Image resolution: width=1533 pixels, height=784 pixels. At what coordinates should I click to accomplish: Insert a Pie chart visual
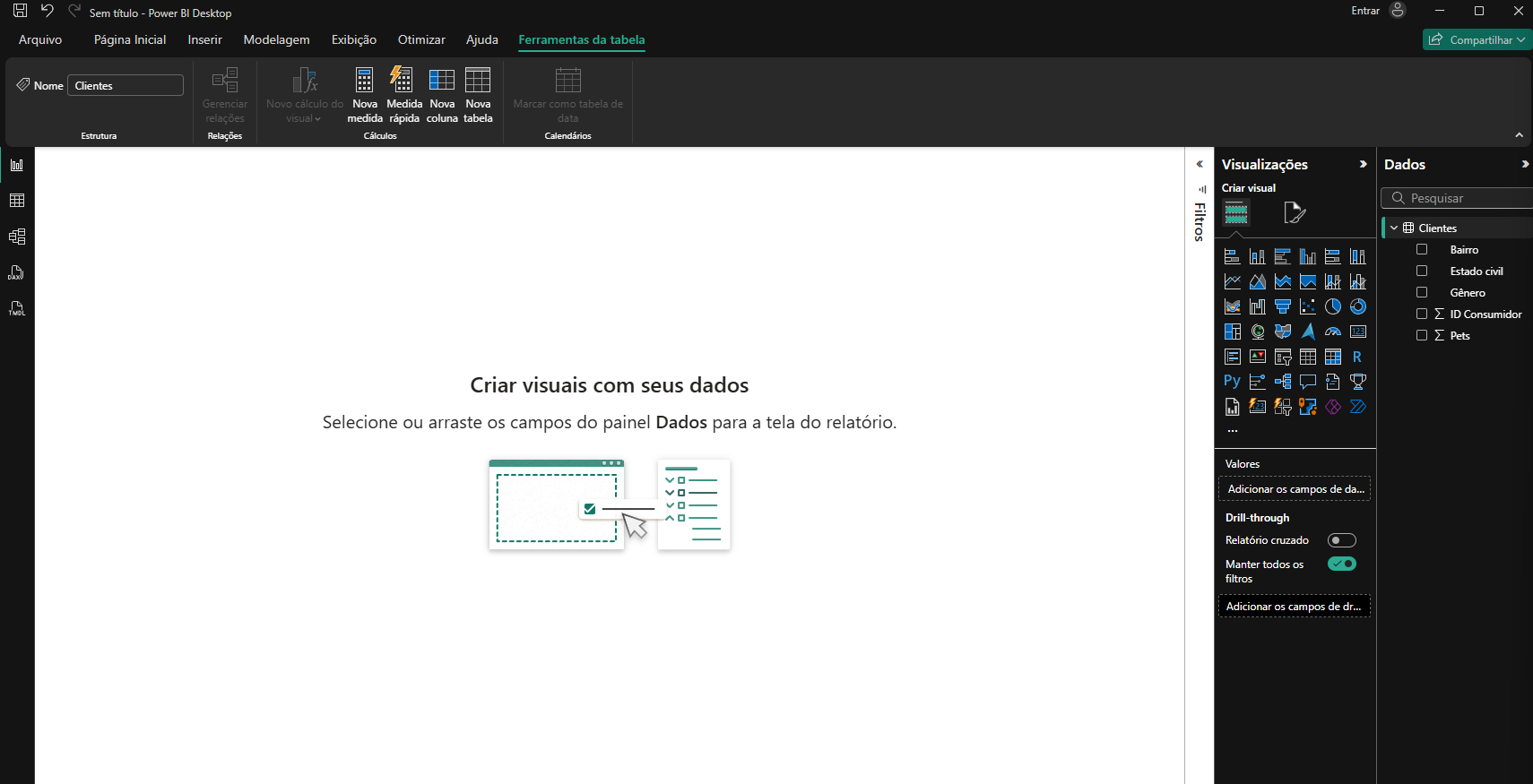point(1333,306)
